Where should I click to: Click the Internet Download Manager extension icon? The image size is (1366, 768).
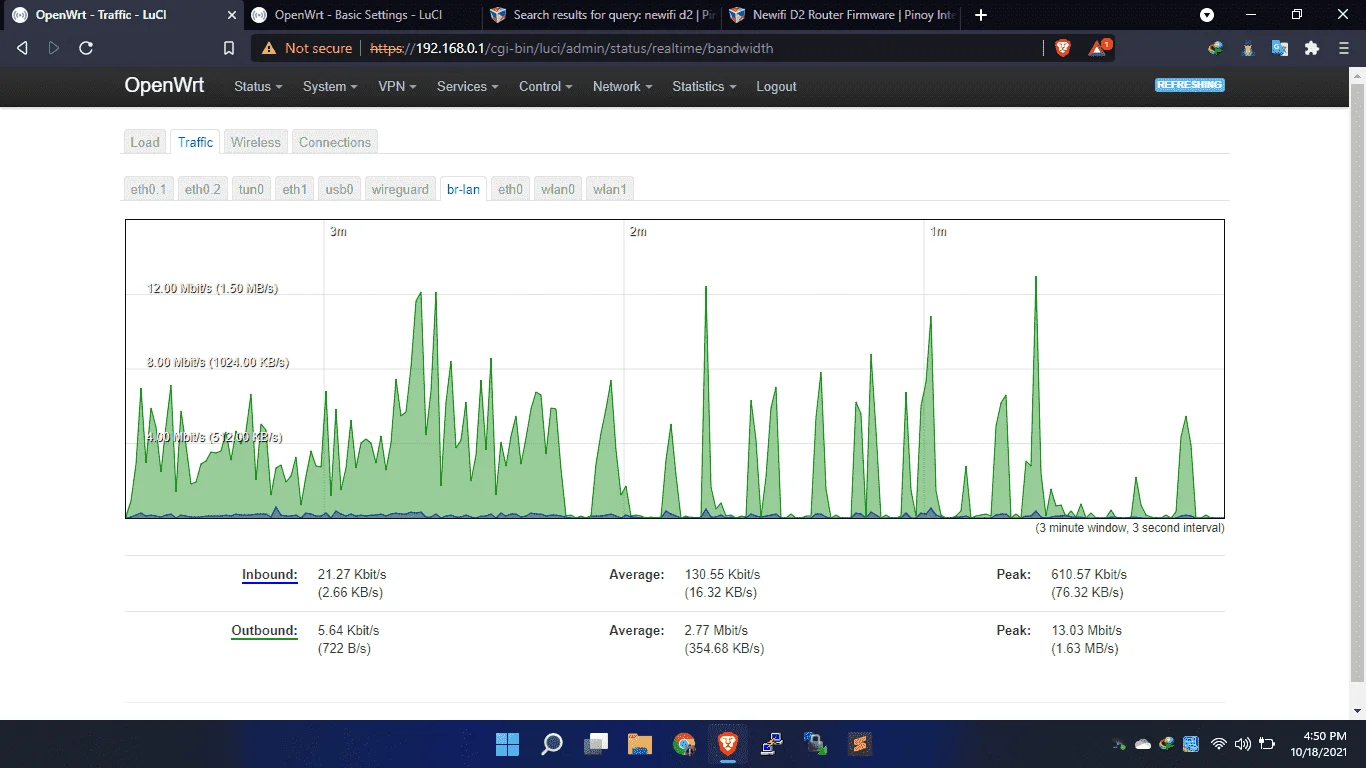tap(1216, 48)
